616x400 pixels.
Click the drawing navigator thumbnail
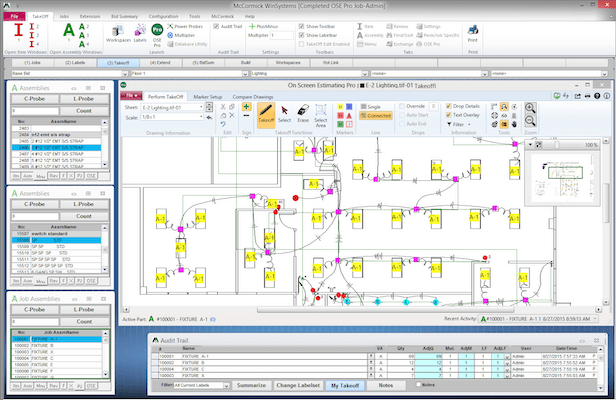[x=562, y=176]
